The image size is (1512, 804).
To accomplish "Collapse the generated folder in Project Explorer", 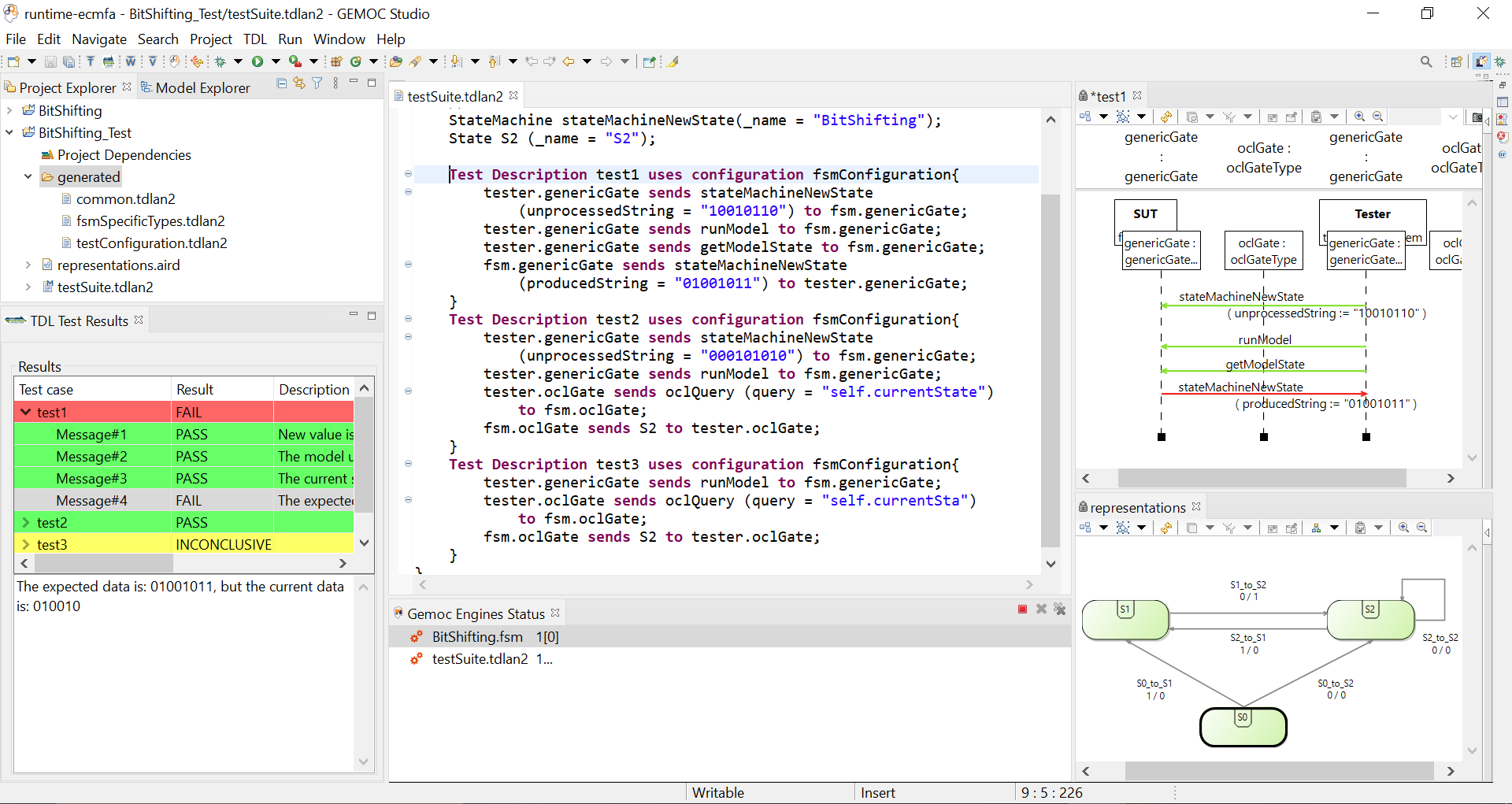I will pos(28,176).
